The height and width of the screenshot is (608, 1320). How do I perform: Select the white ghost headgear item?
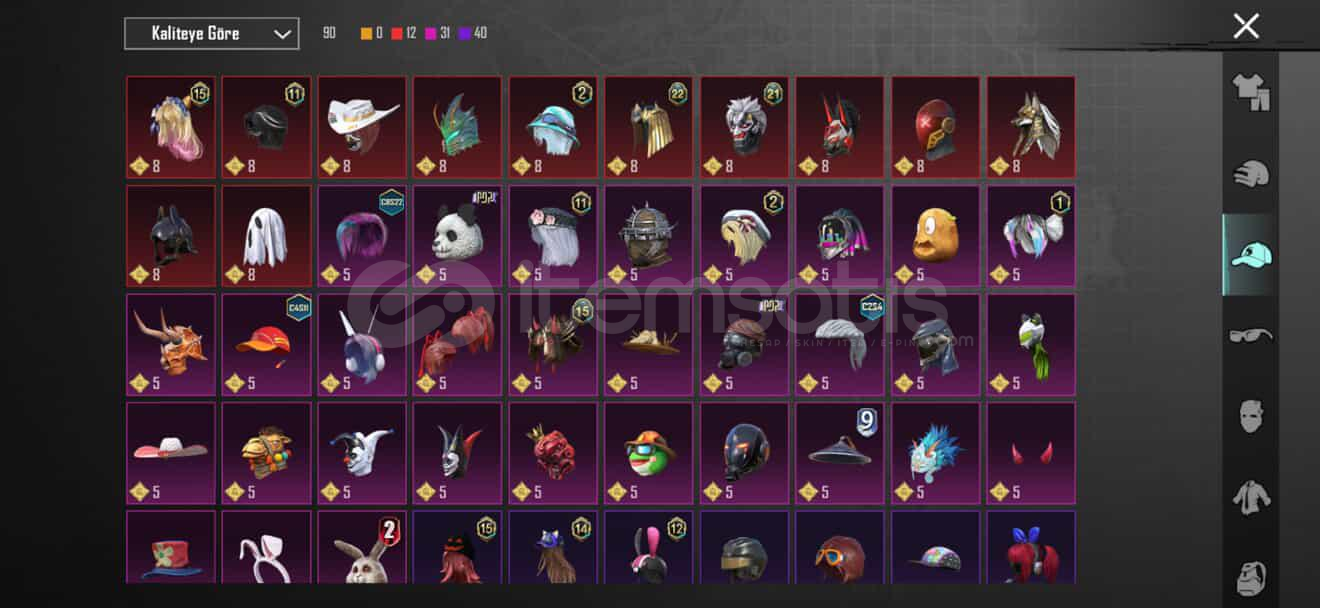266,236
